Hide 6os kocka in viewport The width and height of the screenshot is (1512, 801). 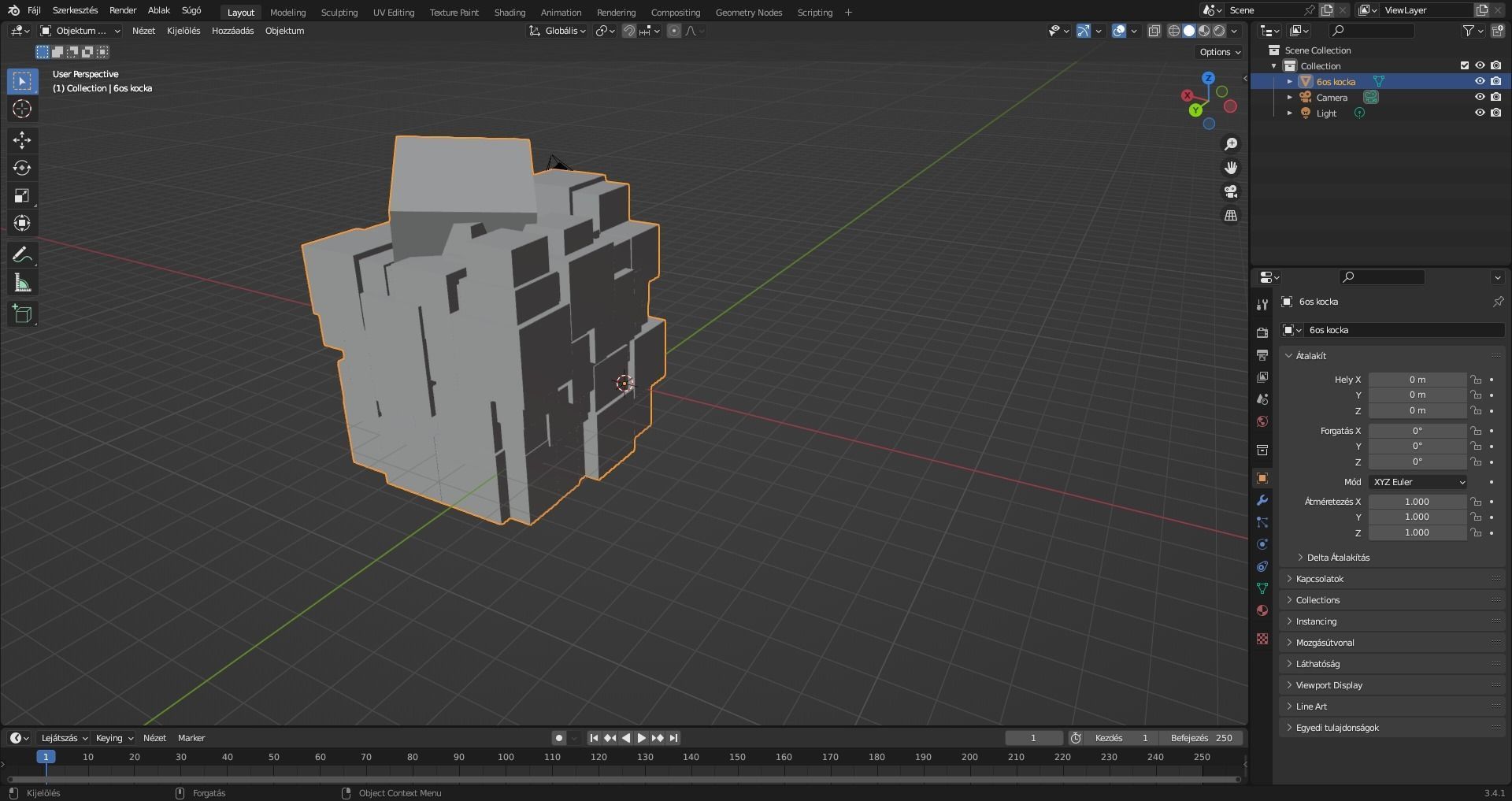[1480, 81]
